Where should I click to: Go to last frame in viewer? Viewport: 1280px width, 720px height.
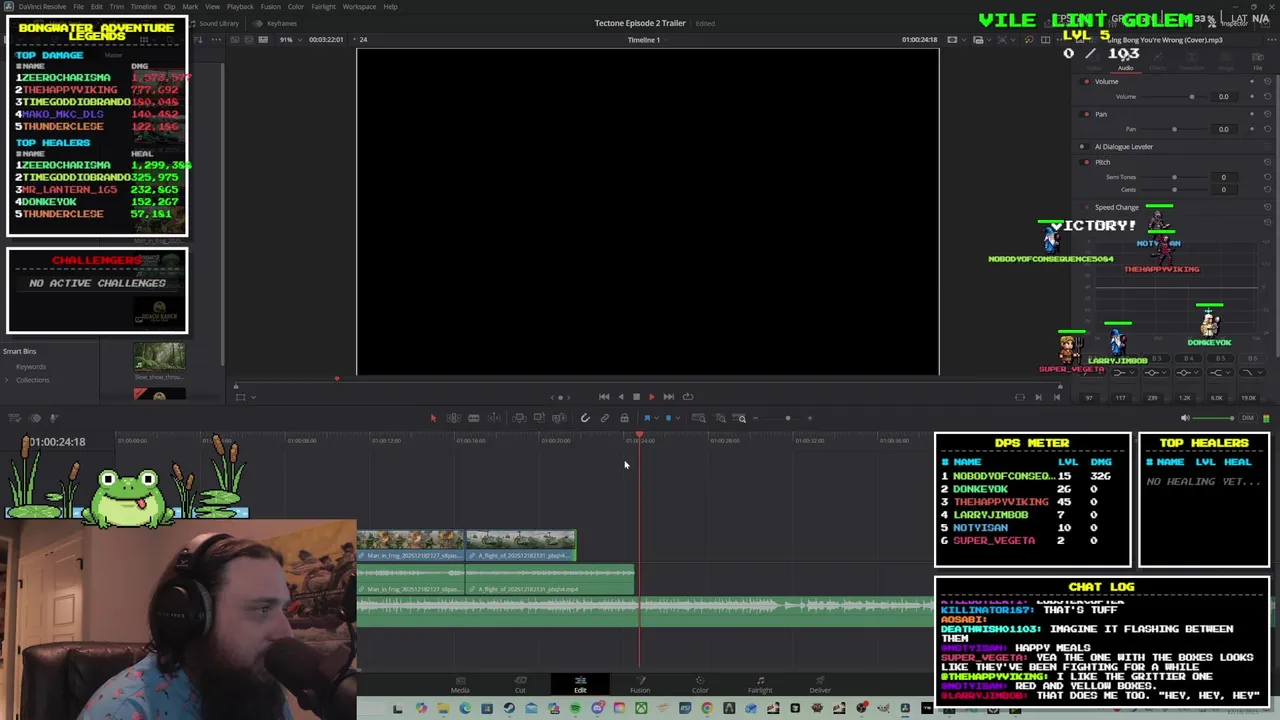coord(668,397)
